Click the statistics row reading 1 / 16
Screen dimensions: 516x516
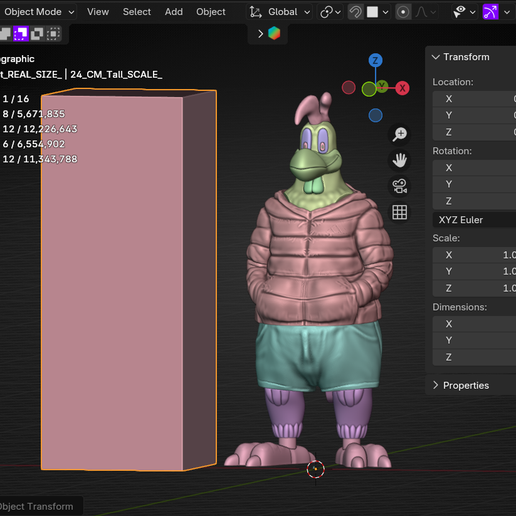click(16, 99)
